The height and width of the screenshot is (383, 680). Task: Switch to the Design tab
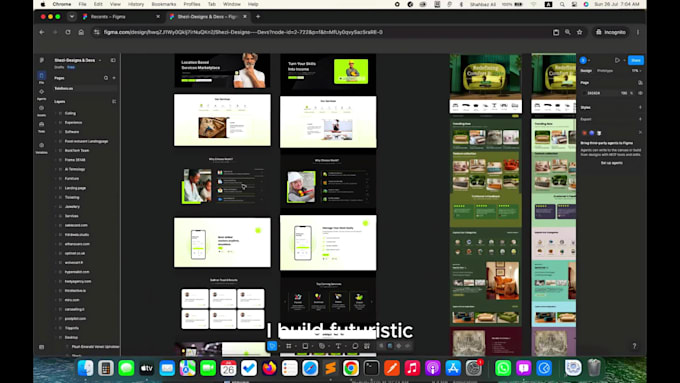[586, 70]
